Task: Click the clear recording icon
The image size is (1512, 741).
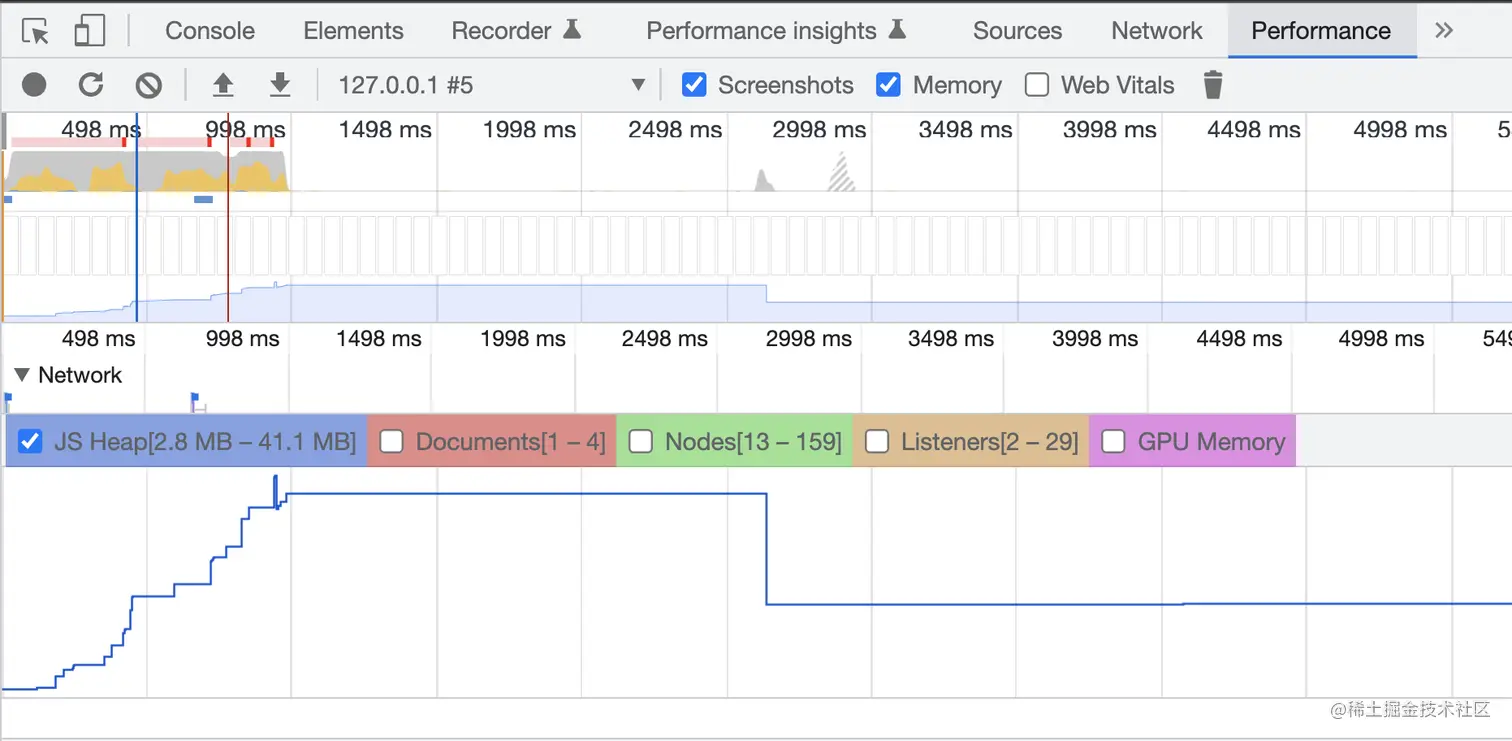Action: point(149,85)
